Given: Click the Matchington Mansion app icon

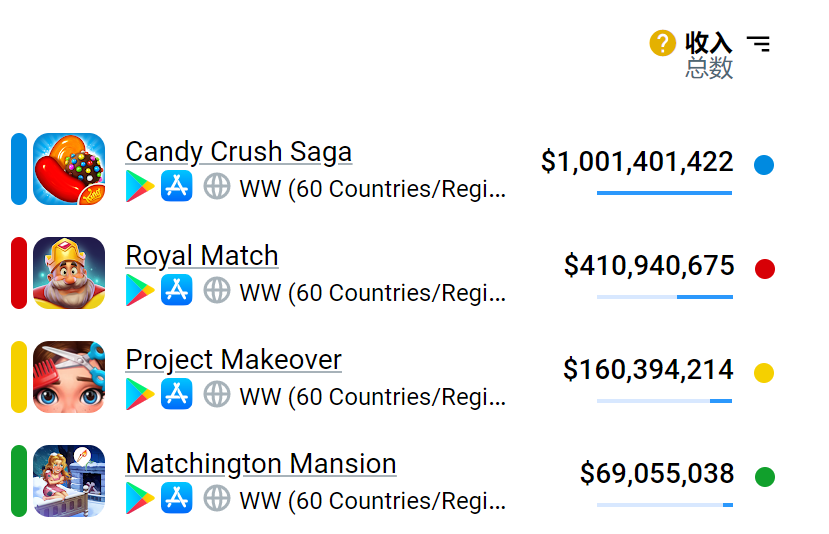Looking at the screenshot, I should coord(69,481).
